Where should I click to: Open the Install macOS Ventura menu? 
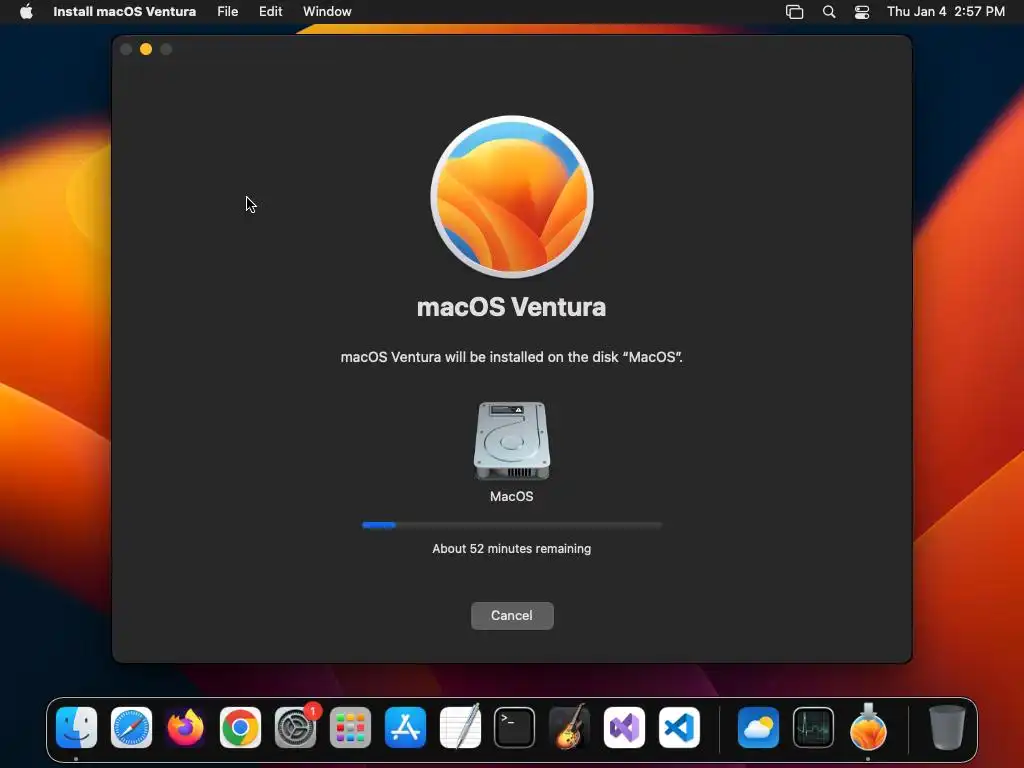click(x=125, y=12)
